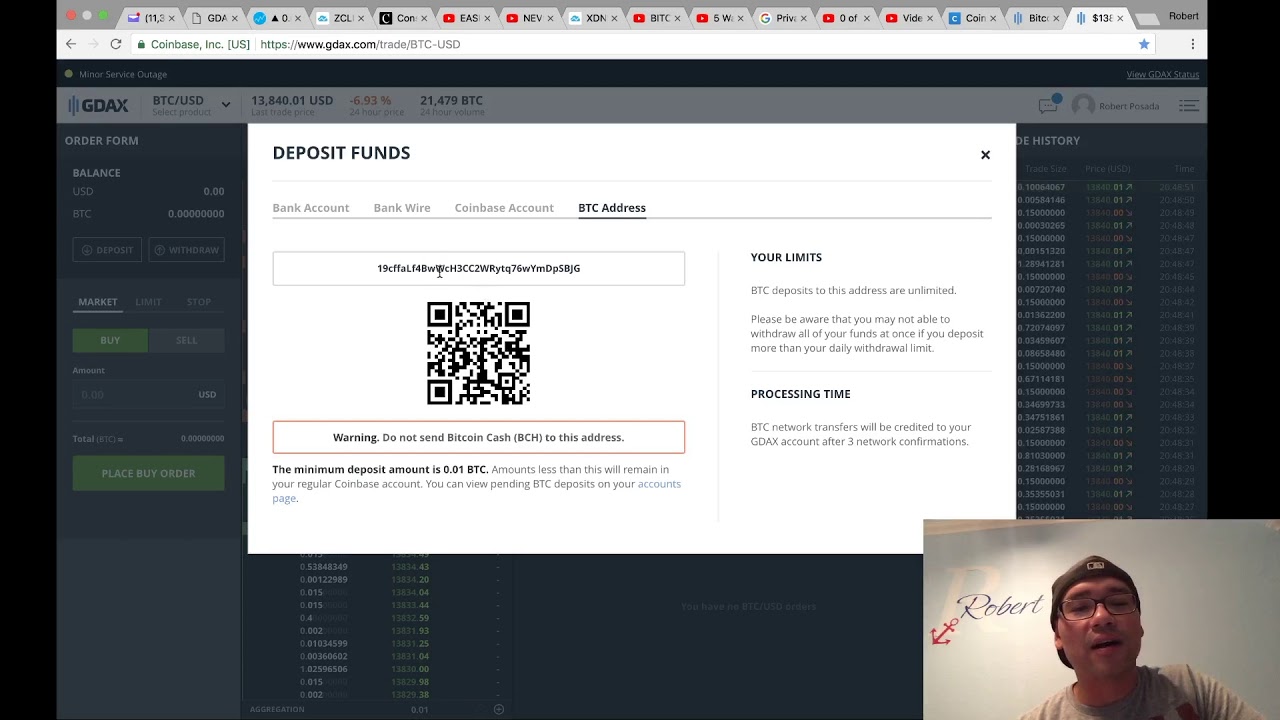
Task: Toggle the order side to Buy
Action: (110, 340)
